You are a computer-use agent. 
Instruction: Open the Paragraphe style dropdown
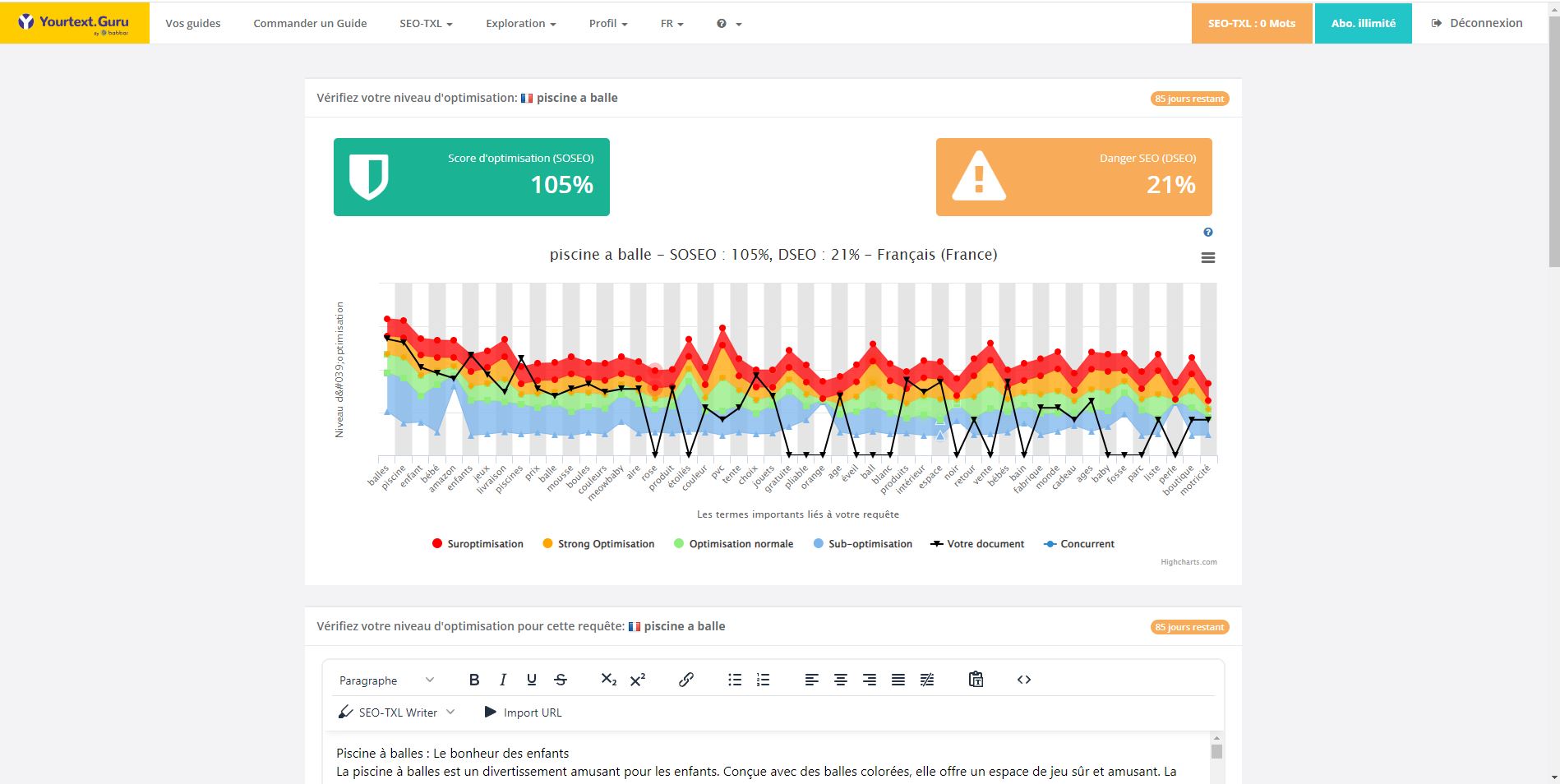(x=386, y=680)
